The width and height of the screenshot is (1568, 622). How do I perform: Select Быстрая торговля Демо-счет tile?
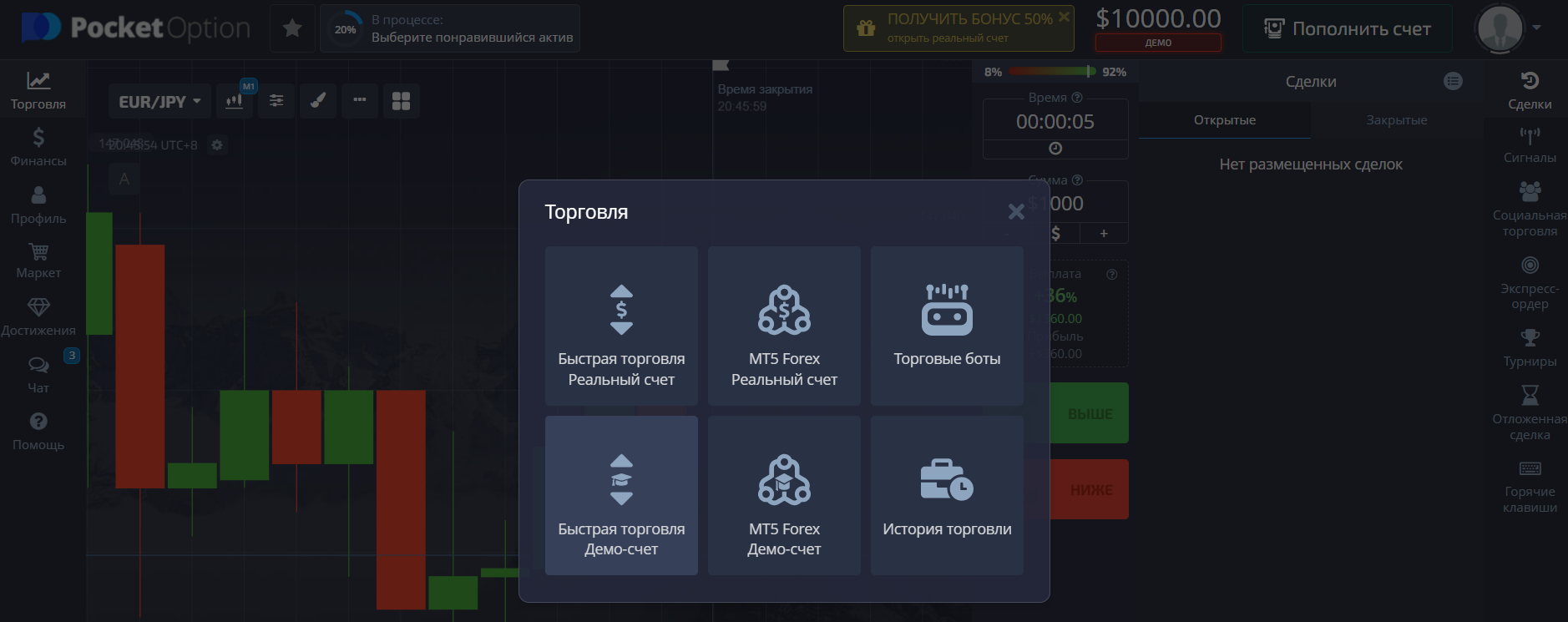click(621, 496)
